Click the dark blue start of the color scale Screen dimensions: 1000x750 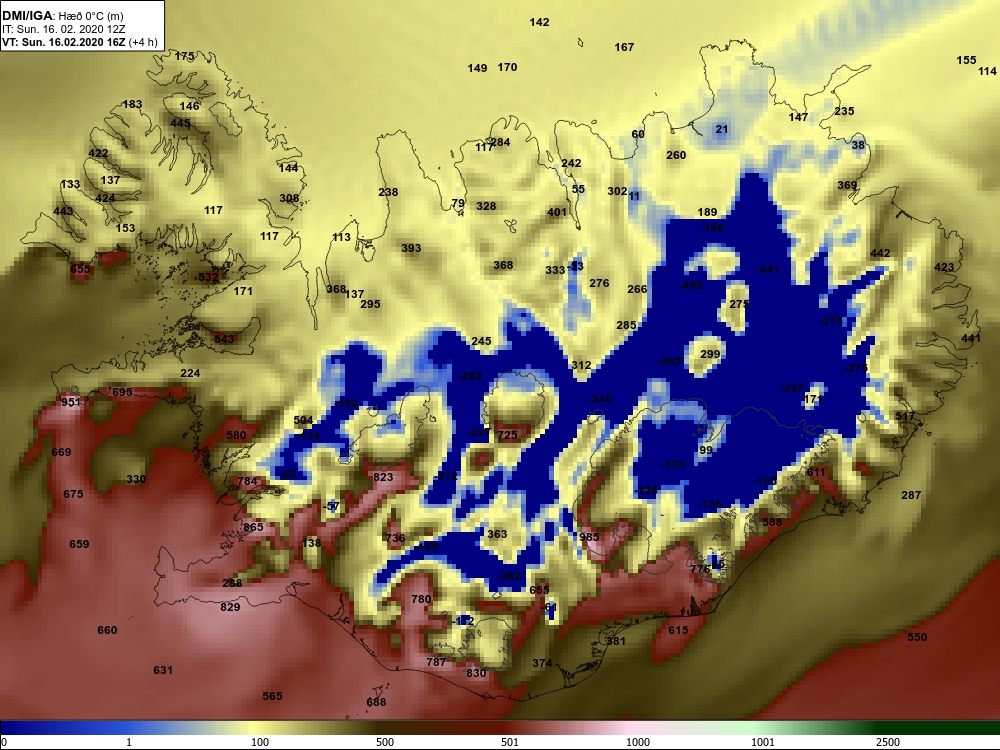[13, 728]
